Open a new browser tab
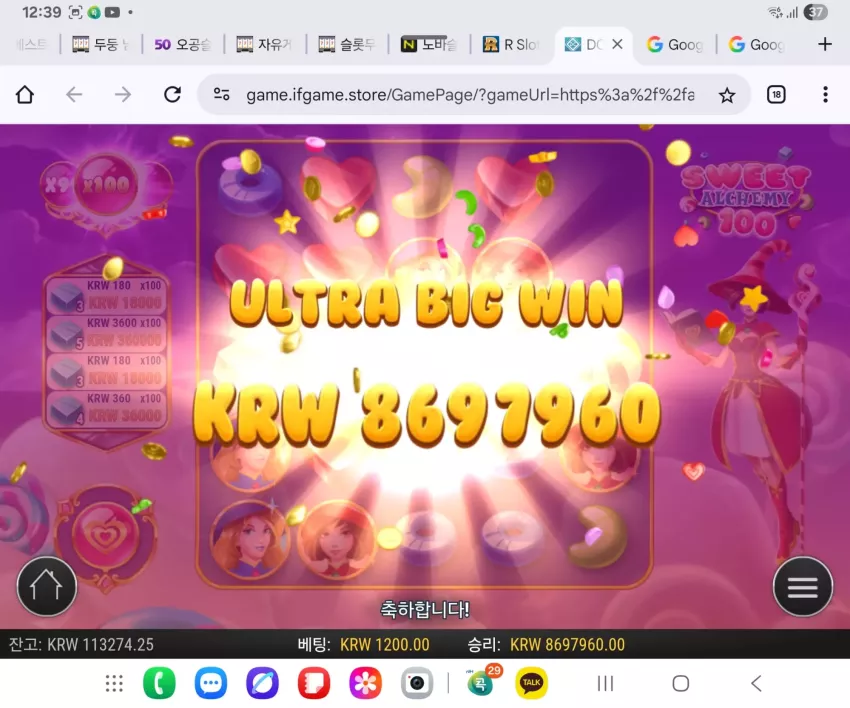This screenshot has width=850, height=708. tap(825, 44)
